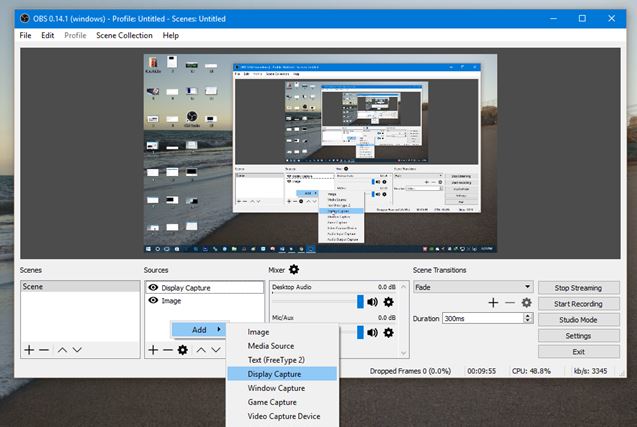
Task: Adjust the Mic/Aux volume slider
Action: 360,332
